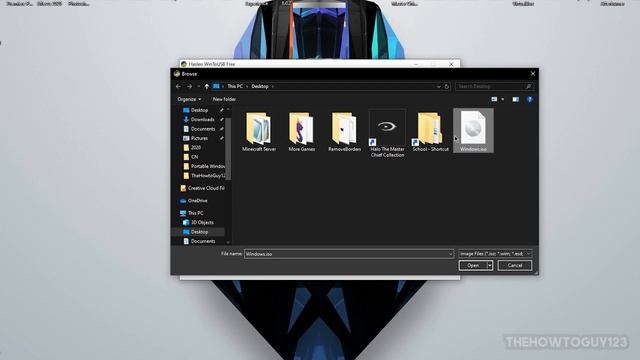The width and height of the screenshot is (640, 360).
Task: Go back using the back arrow
Action: (178, 87)
